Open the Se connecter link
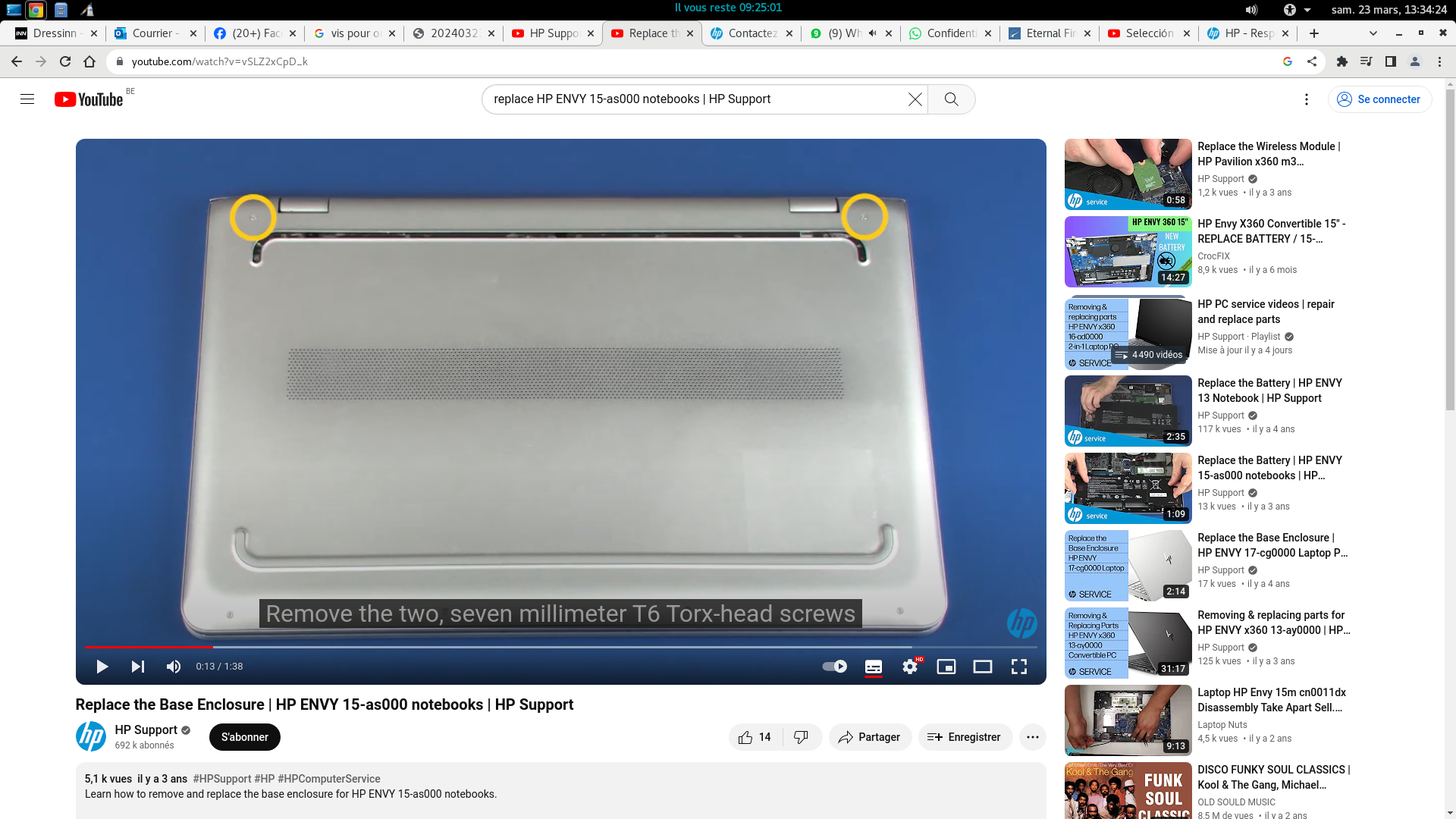Screen dimensions: 1456x819 pos(1379,99)
